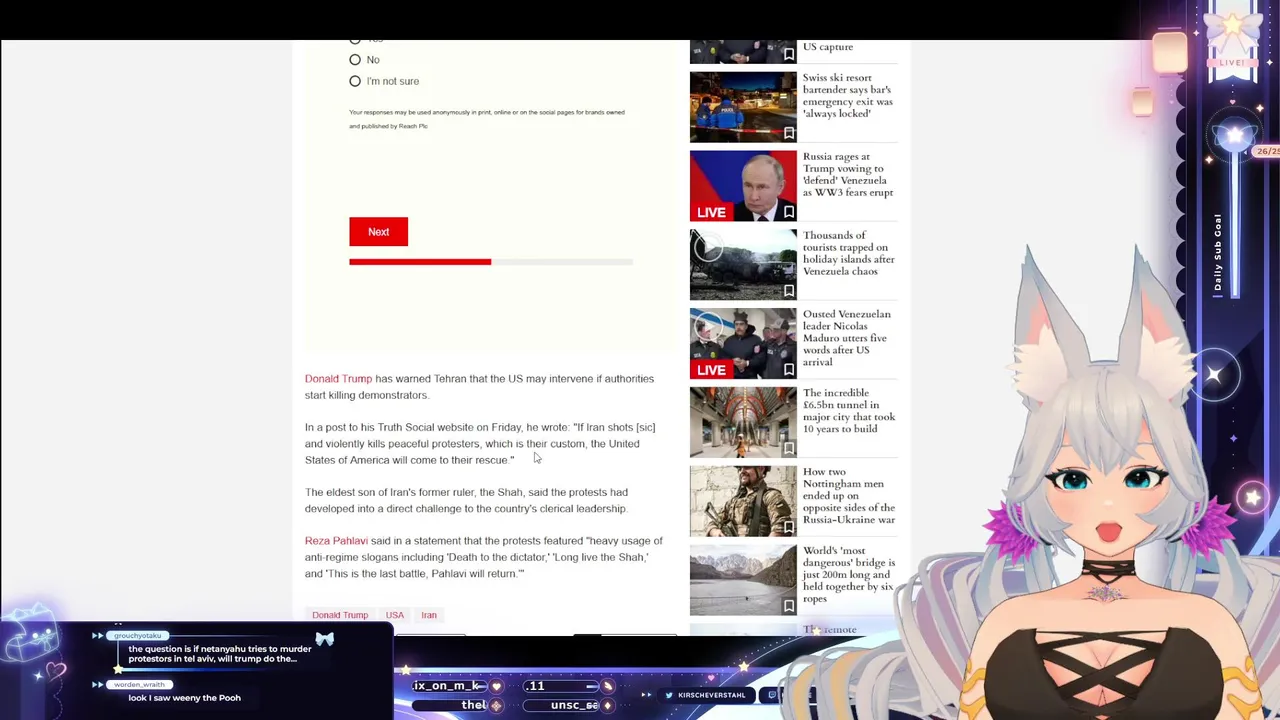
Task: Click the Daily Sub Goal label
Action: [x=1218, y=253]
